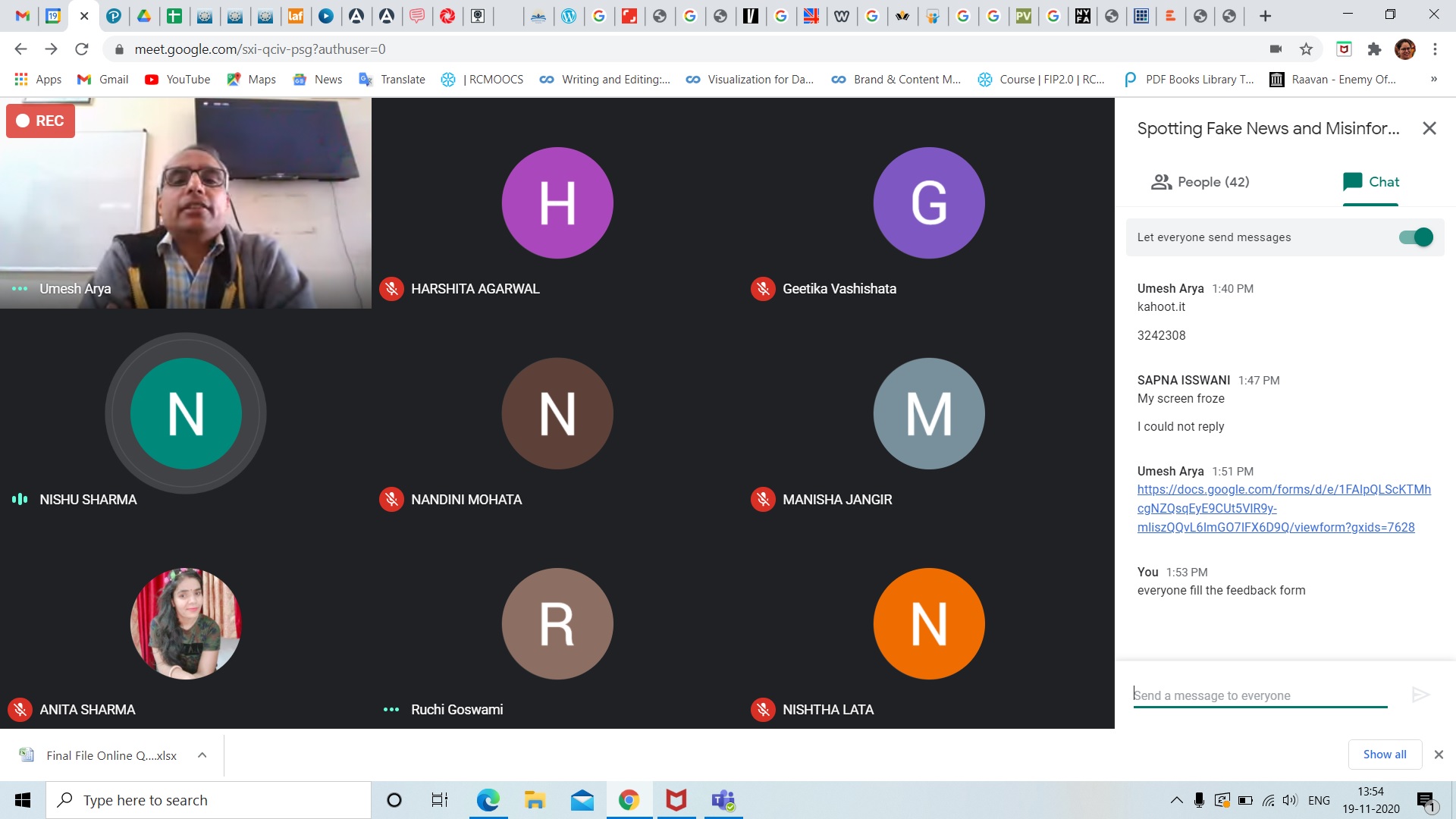Open the YouTube bookmark
The height and width of the screenshot is (819, 1456).
tap(177, 80)
